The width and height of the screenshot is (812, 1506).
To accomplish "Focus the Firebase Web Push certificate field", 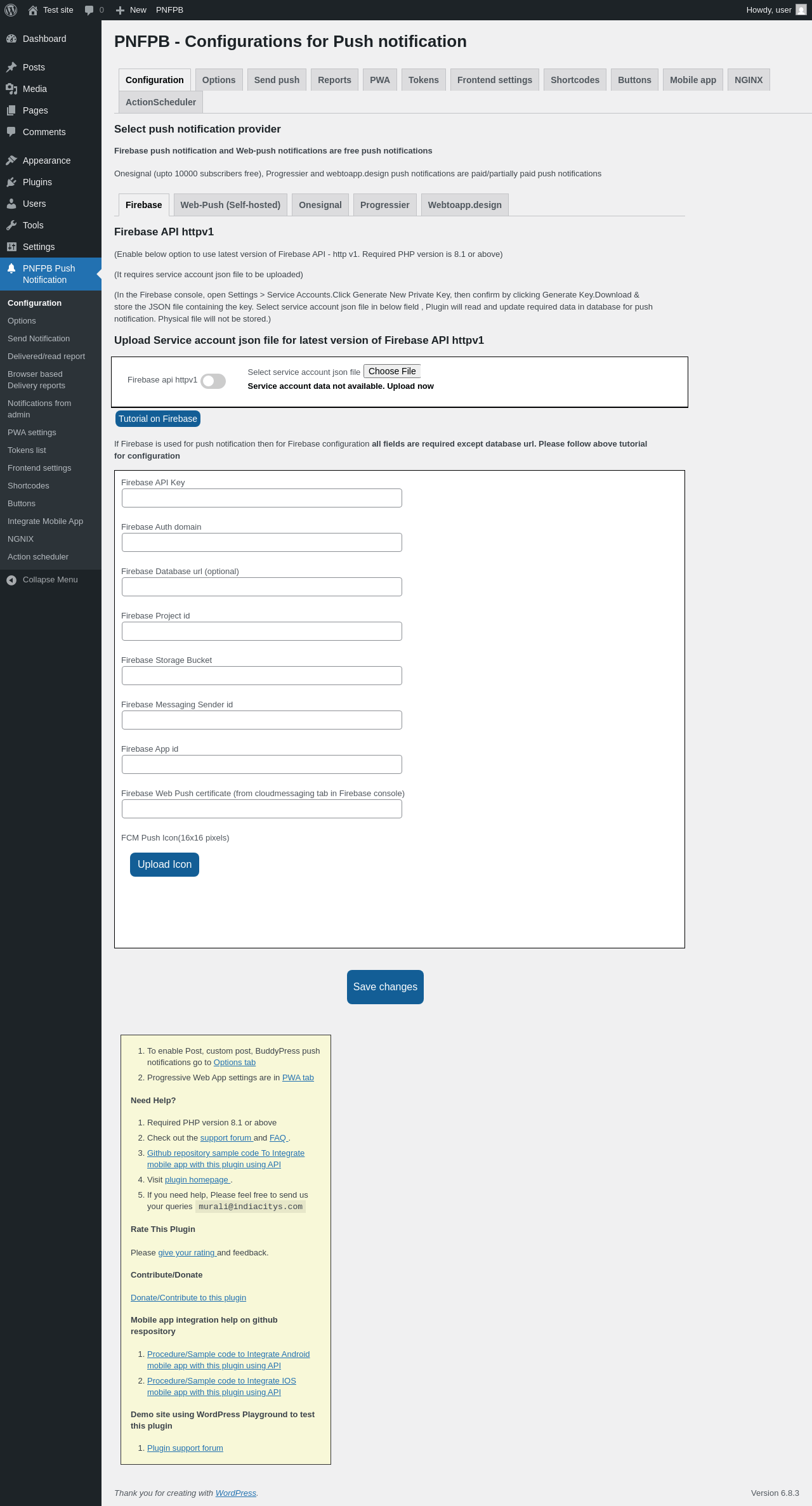I will point(262,809).
